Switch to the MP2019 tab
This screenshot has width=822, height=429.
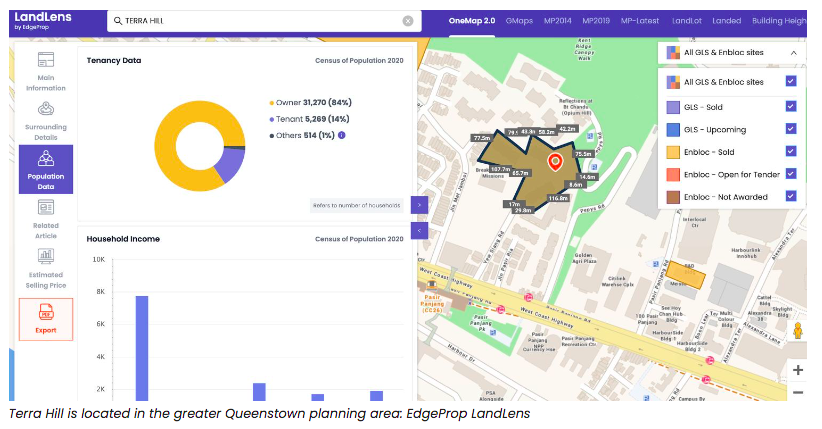(596, 21)
